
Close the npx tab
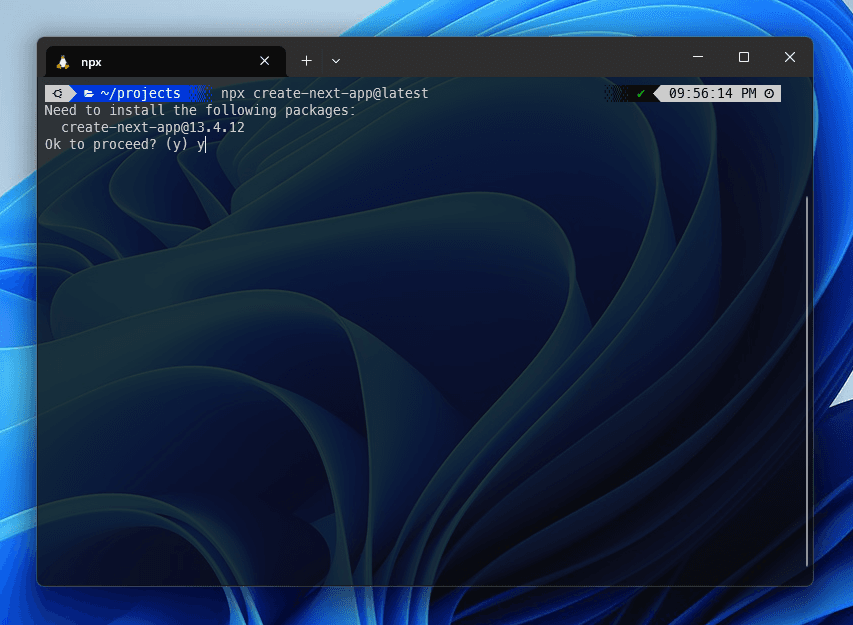(x=264, y=61)
